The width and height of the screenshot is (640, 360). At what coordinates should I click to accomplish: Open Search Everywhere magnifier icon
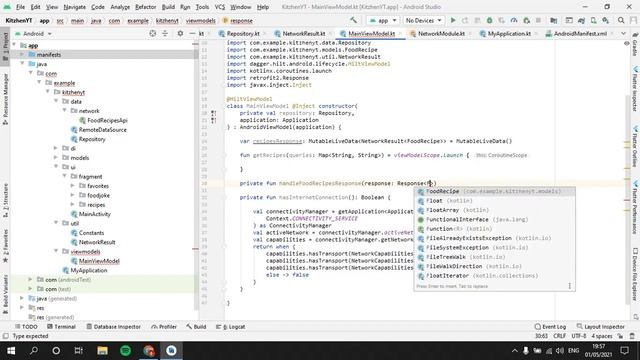(x=621, y=20)
